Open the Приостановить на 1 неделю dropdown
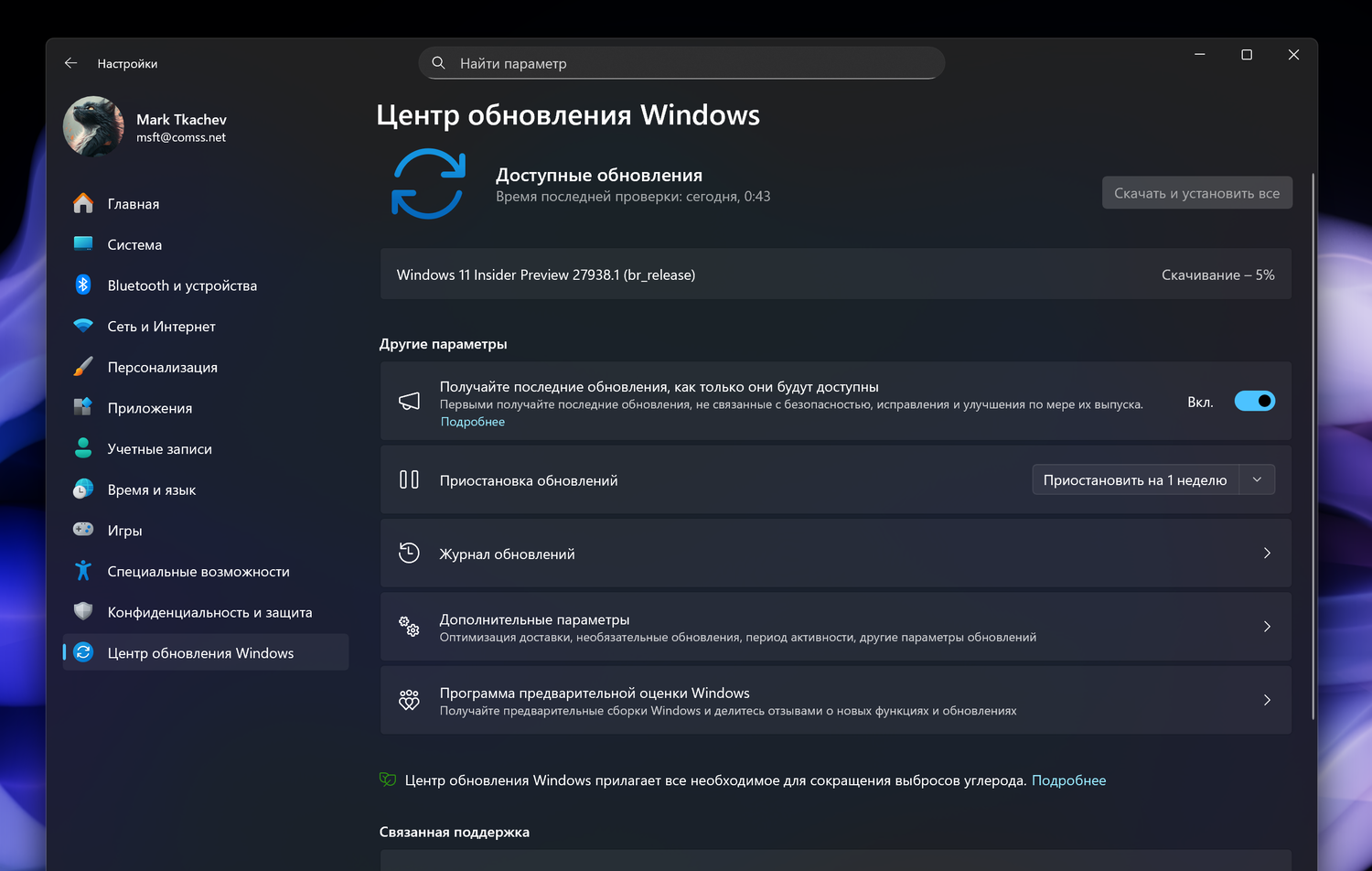The image size is (1372, 871). (1258, 479)
